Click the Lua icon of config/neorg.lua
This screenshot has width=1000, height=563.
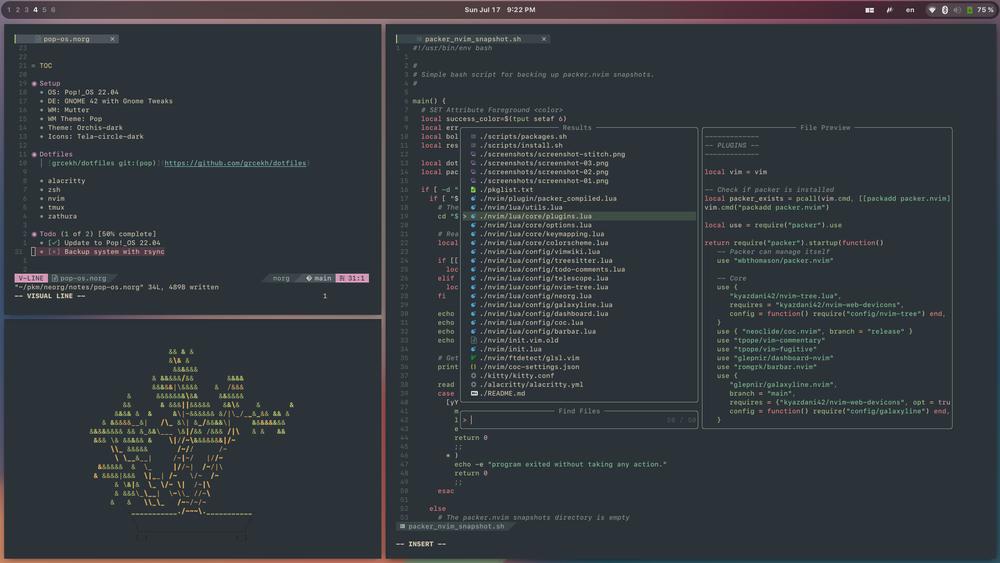473,296
